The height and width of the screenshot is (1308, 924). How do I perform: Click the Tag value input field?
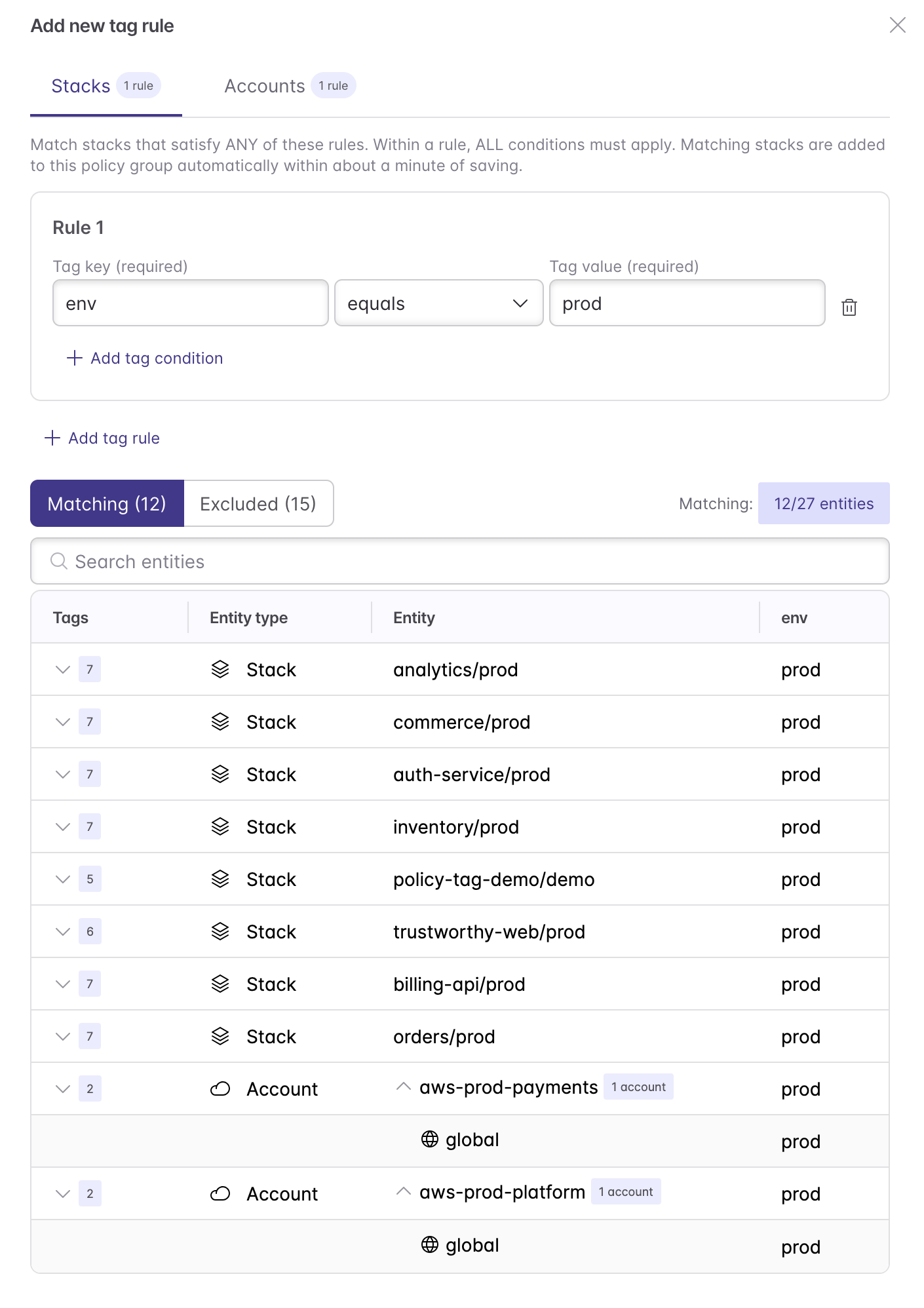coord(687,303)
